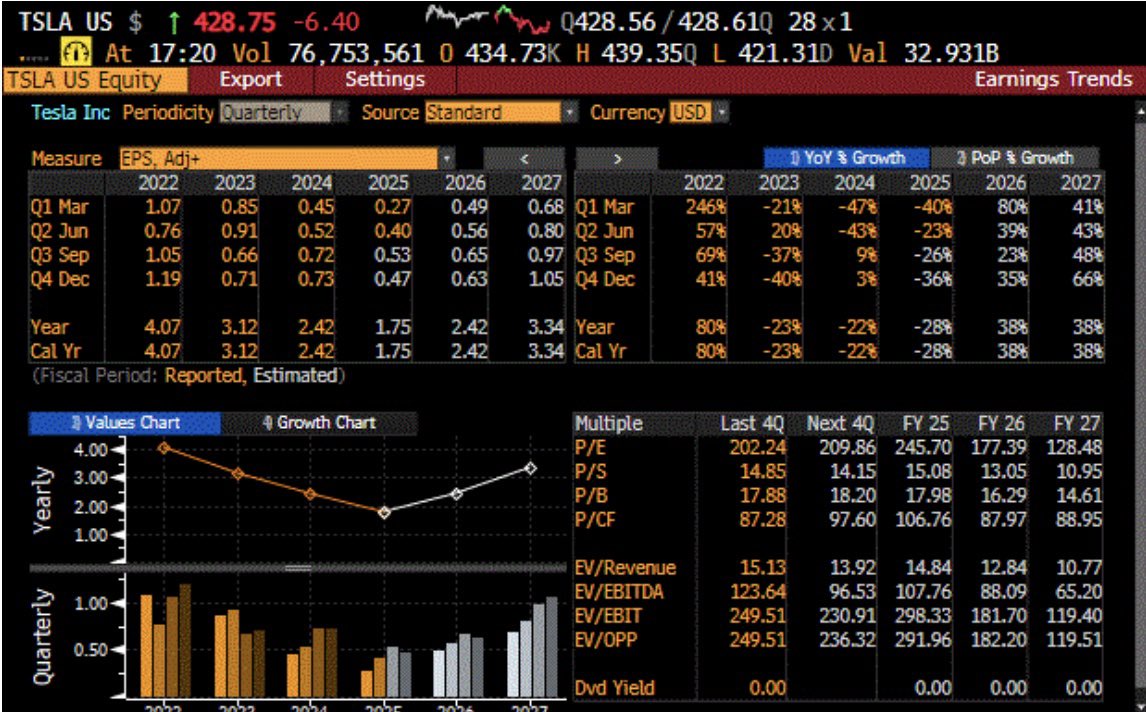Click the Next 4Q column header
Image resolution: width=1146 pixels, height=712 pixels.
tap(840, 423)
